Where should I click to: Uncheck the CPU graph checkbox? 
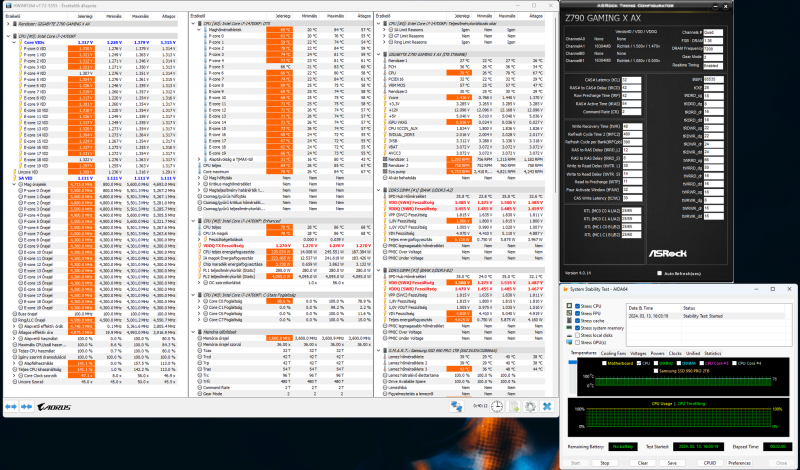[x=639, y=363]
